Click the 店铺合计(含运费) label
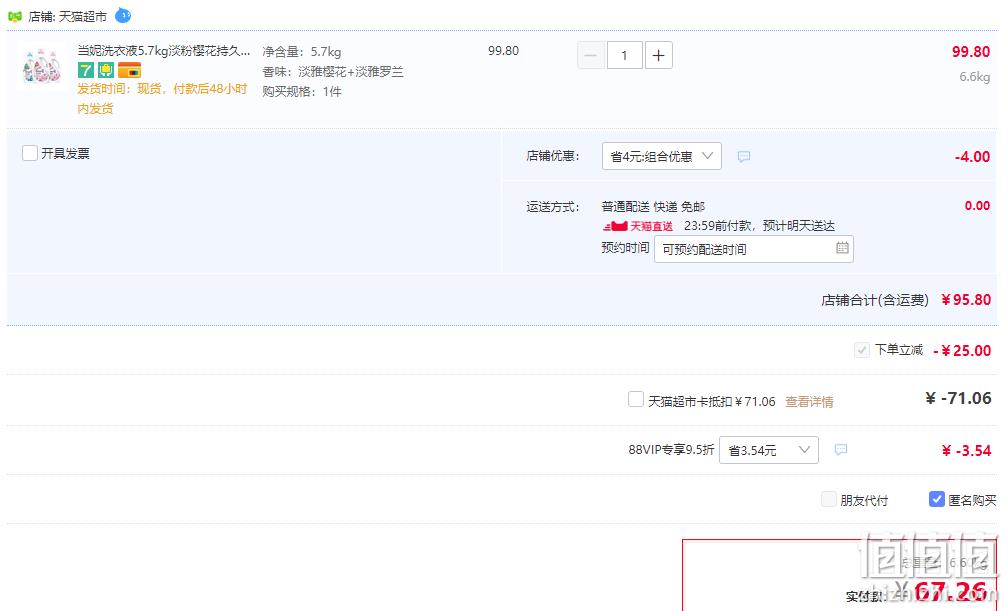This screenshot has width=1008, height=611. [x=875, y=300]
